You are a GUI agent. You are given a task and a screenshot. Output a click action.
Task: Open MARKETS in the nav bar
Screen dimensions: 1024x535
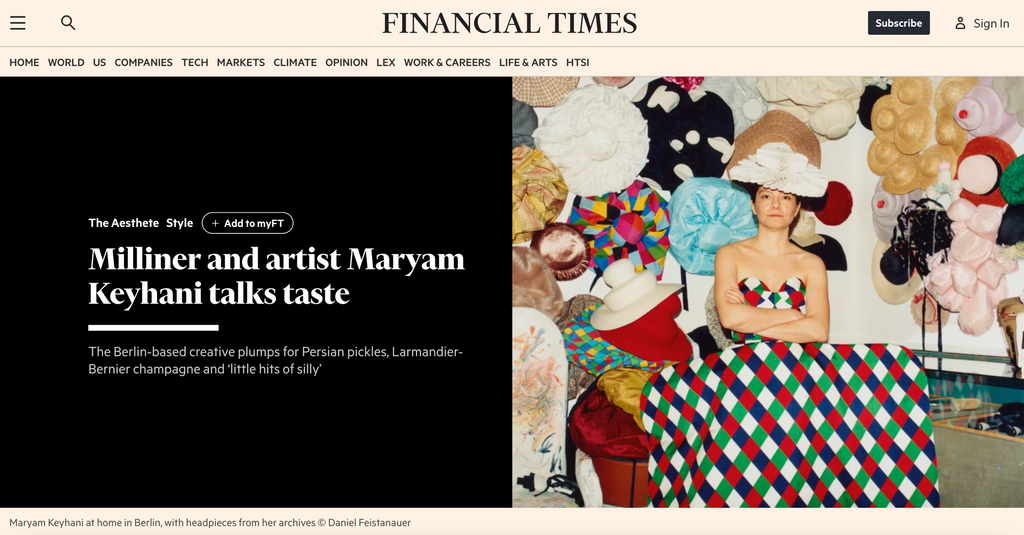(241, 63)
